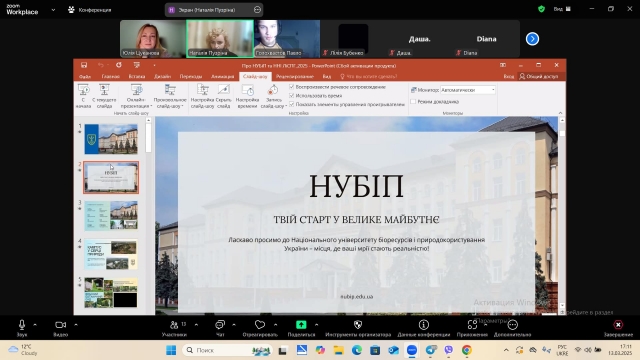Image resolution: width=640 pixels, height=360 pixels.
Task: Click the Windows Start button
Action: (x=171, y=350)
